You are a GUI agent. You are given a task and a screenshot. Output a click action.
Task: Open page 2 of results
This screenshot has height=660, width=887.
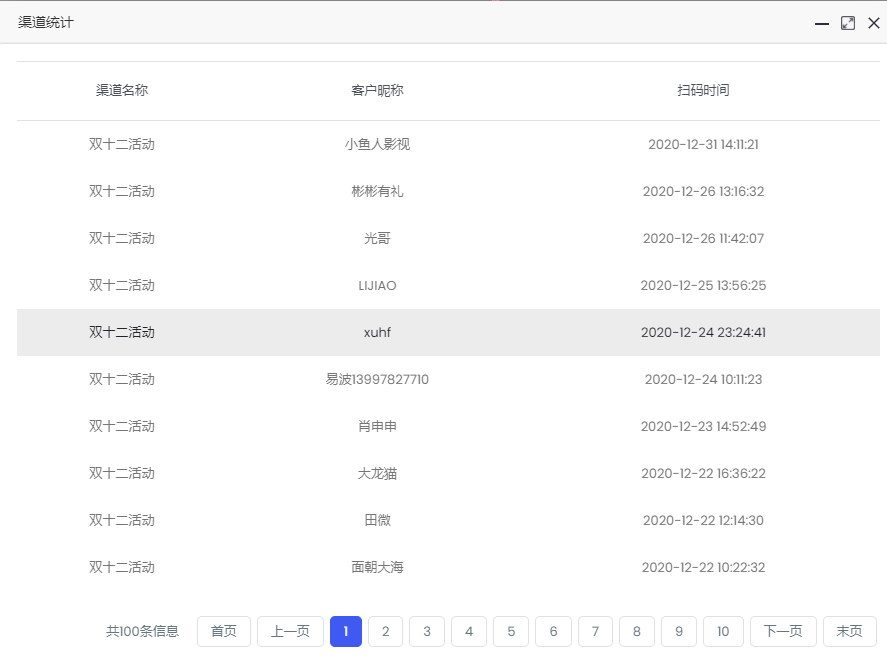[x=385, y=631]
